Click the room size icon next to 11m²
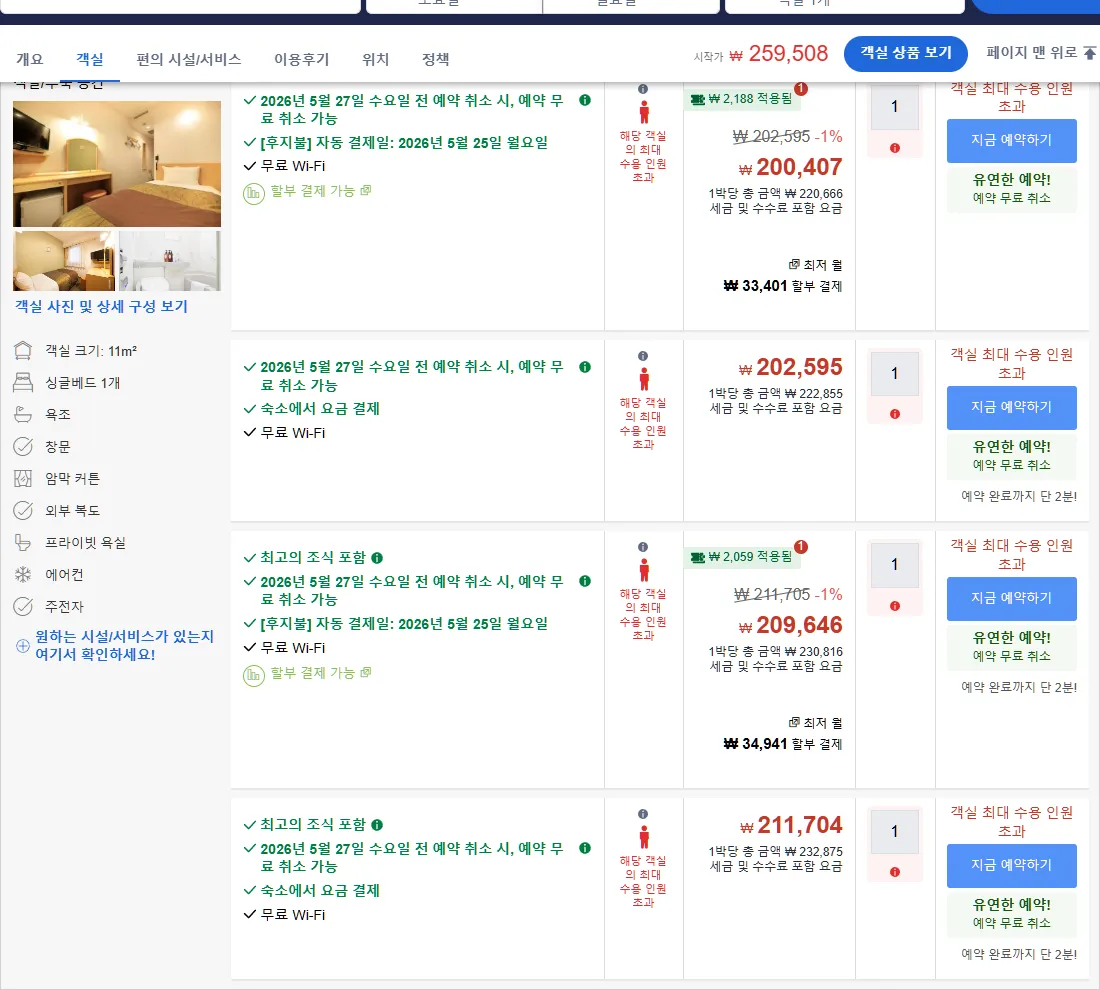 pyautogui.click(x=23, y=351)
